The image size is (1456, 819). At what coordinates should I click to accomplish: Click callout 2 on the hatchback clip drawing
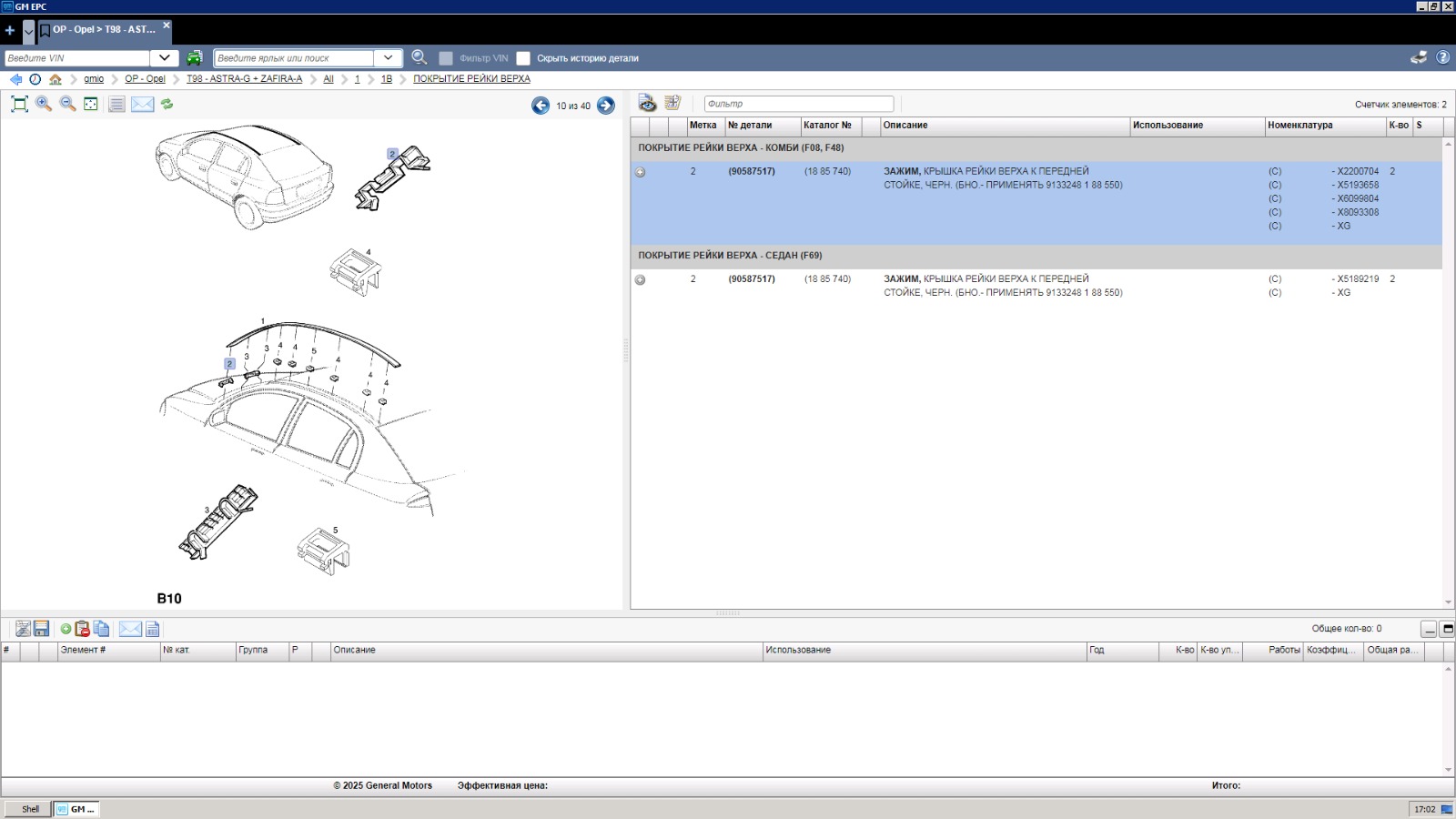(x=392, y=154)
